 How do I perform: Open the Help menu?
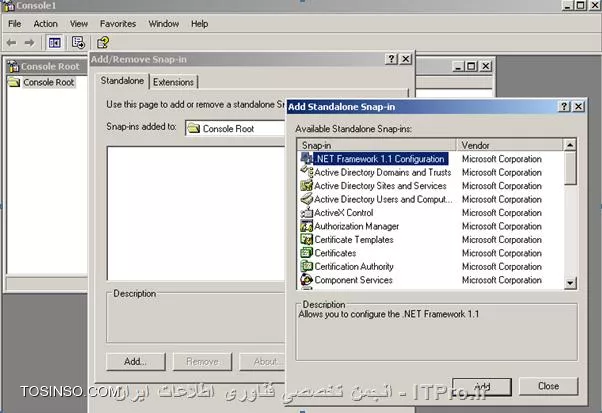click(199, 24)
